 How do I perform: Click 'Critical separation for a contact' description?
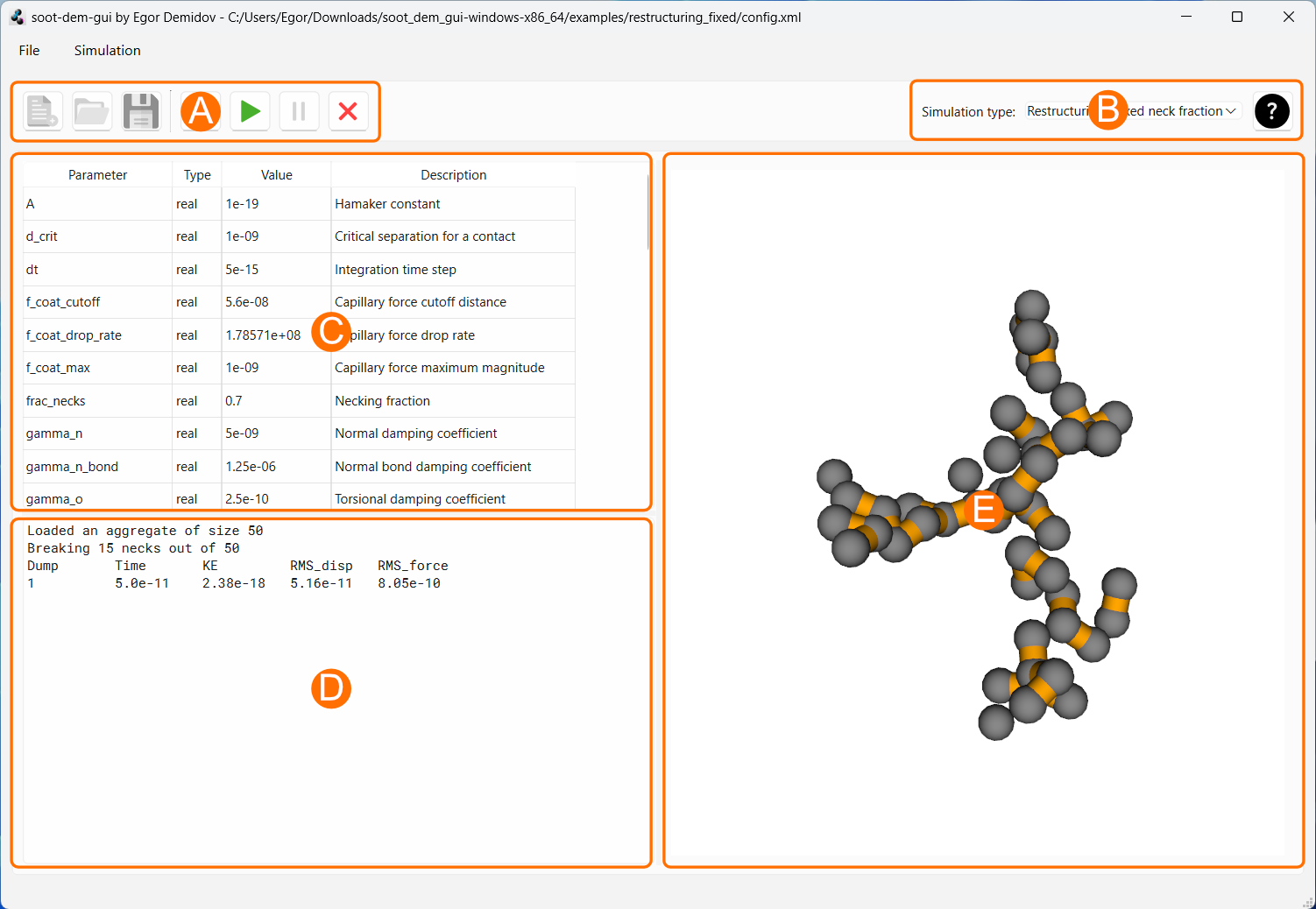tap(453, 236)
